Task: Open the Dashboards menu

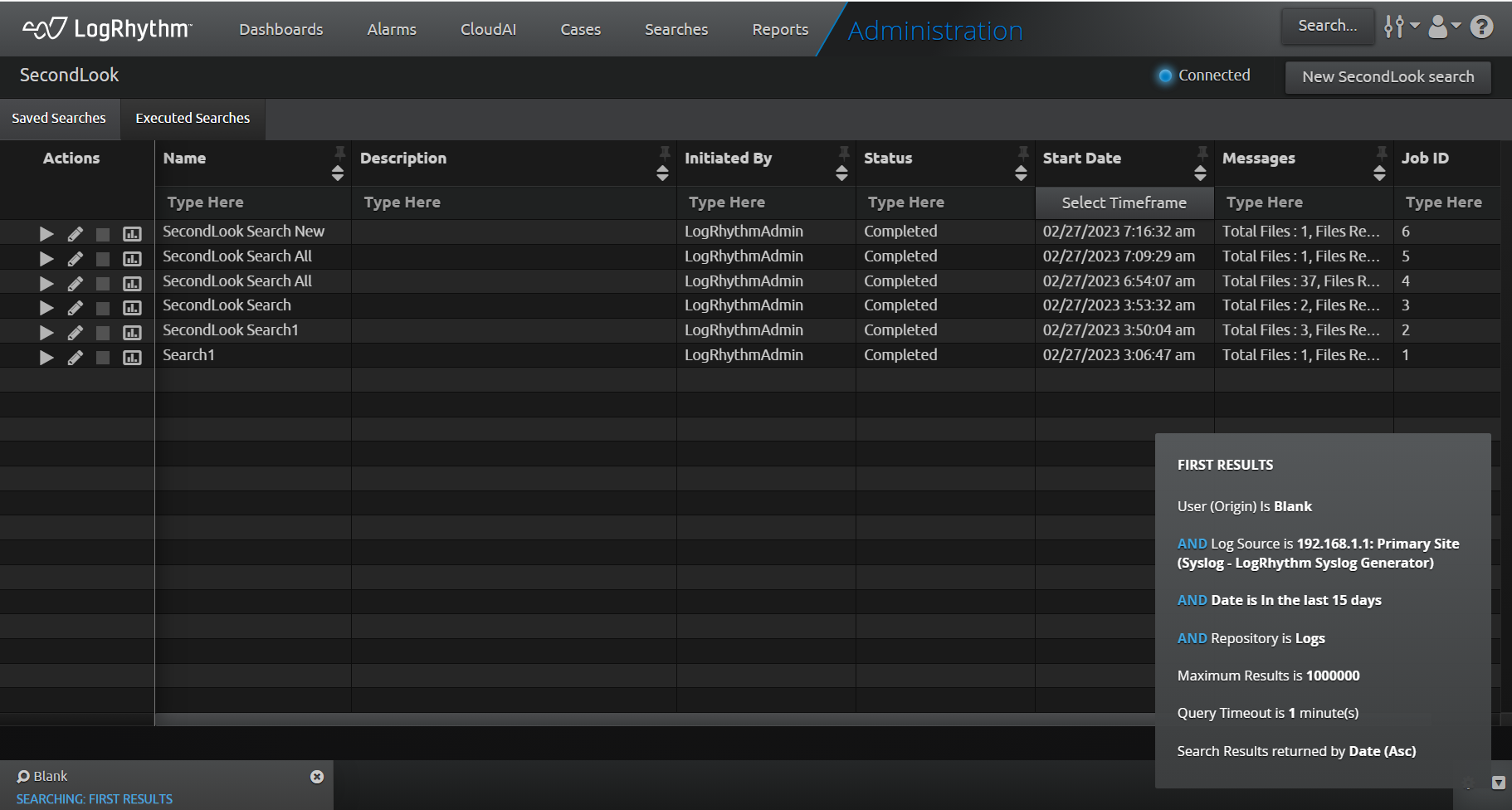Action: 281,29
